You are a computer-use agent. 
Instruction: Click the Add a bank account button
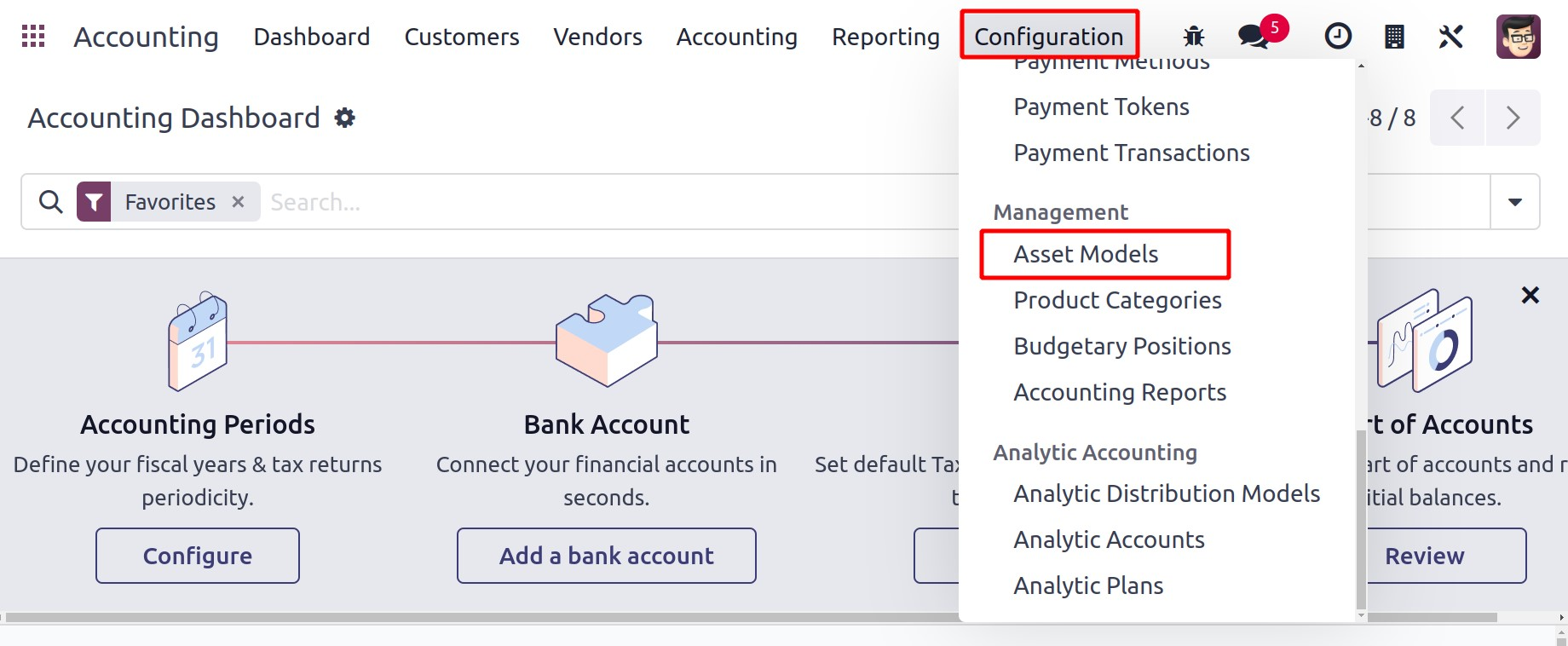pos(607,556)
